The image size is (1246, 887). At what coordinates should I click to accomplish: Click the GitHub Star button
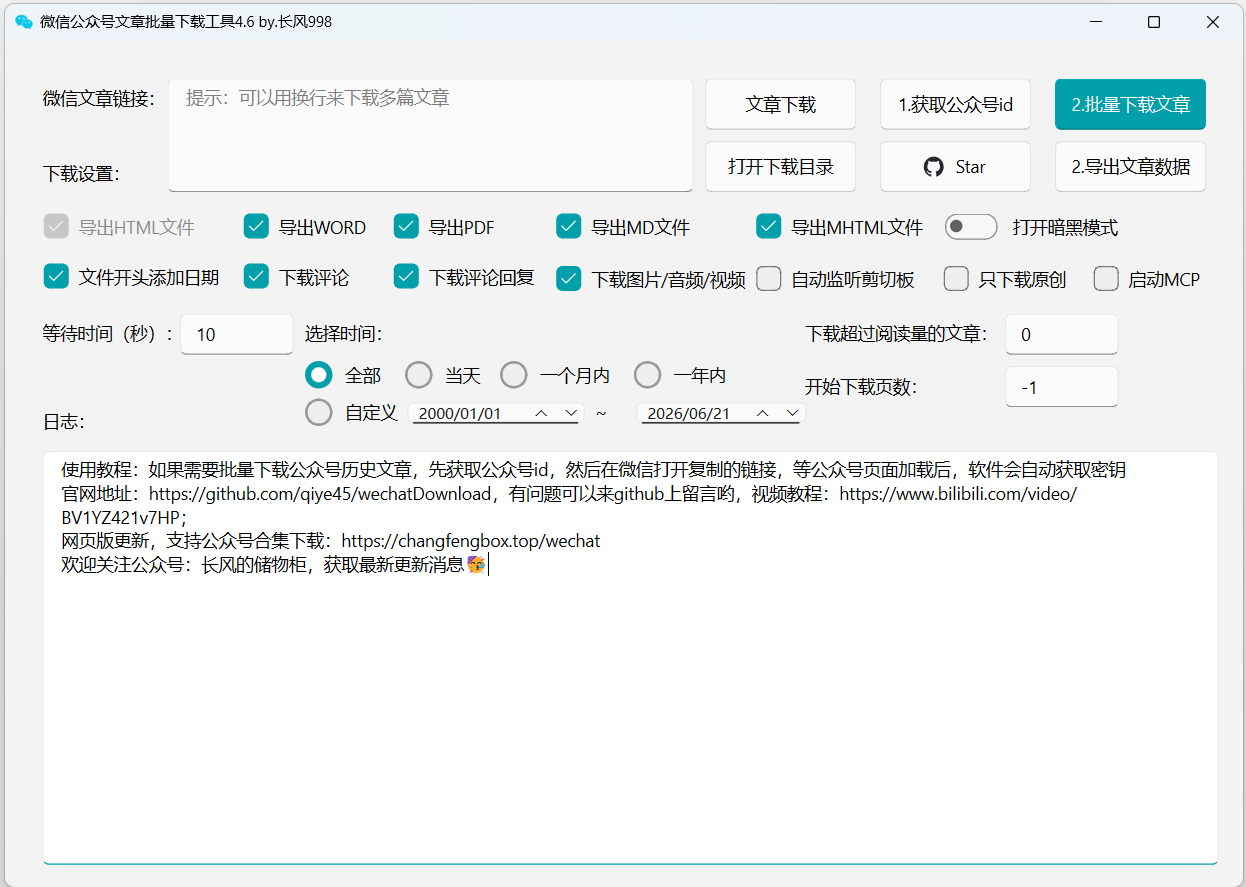pyautogui.click(x=955, y=167)
